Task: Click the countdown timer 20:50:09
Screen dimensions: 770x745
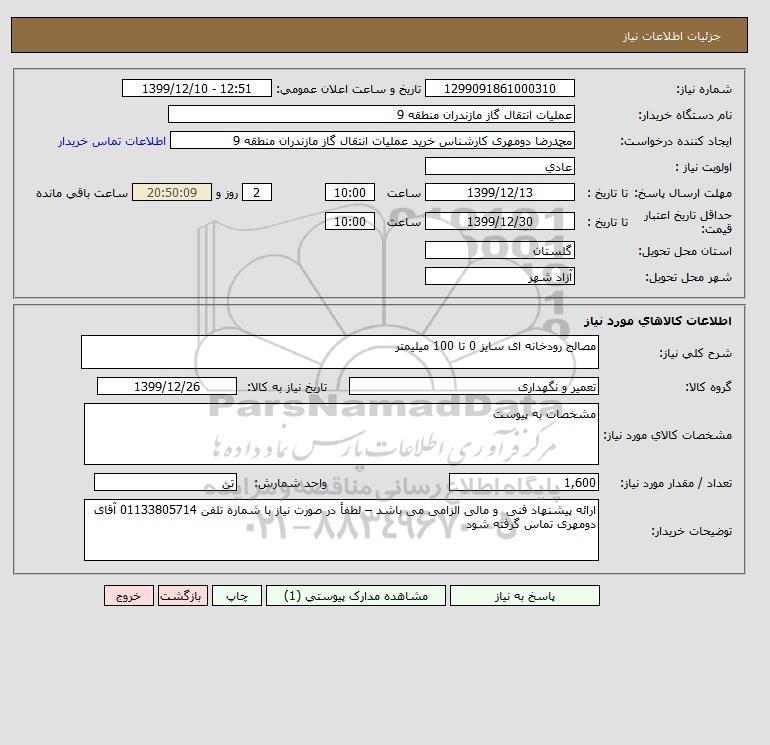Action: pos(172,193)
